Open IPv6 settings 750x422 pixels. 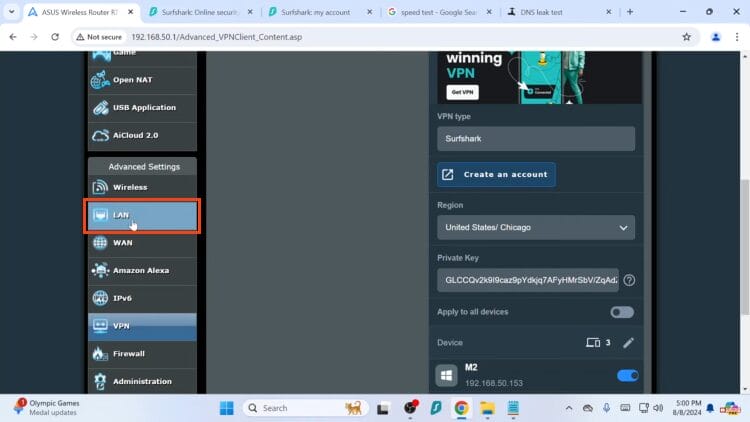point(142,299)
